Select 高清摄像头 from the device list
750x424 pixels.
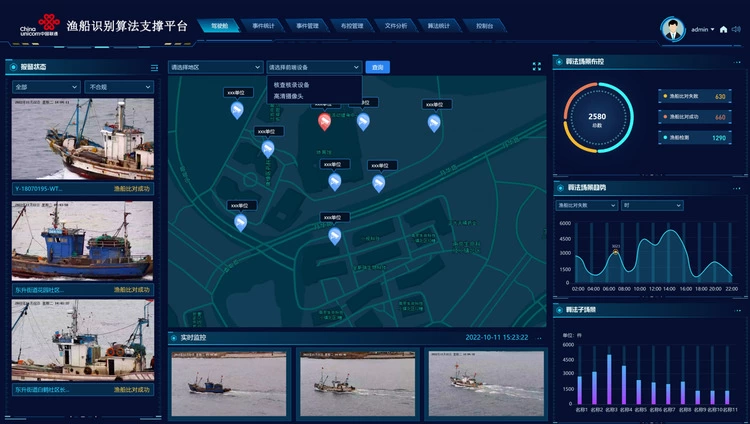(292, 97)
